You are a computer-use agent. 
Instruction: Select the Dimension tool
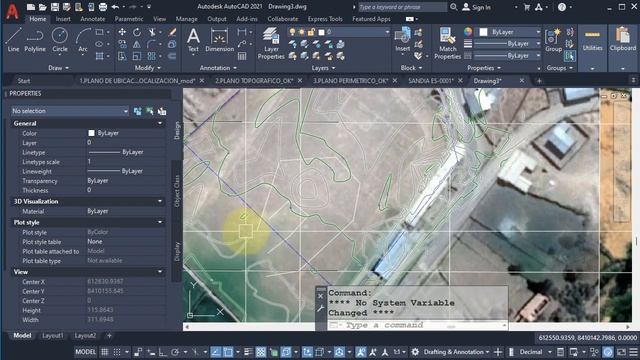(x=219, y=40)
